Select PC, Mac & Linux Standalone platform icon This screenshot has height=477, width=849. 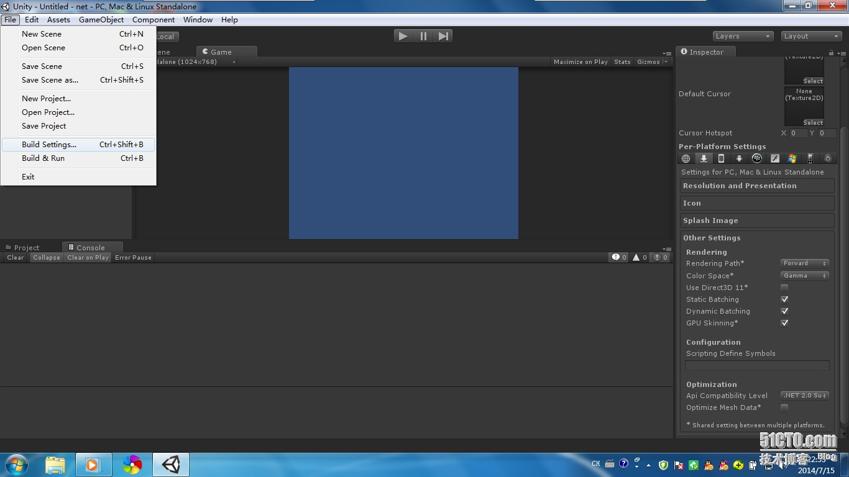(703, 159)
